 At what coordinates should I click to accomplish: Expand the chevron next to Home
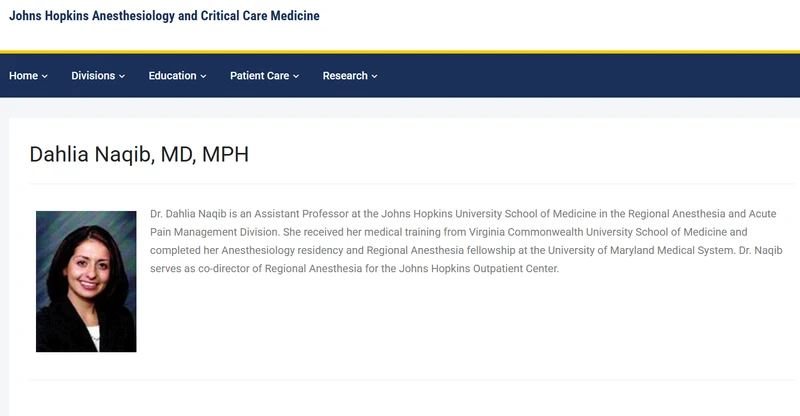[x=45, y=77]
